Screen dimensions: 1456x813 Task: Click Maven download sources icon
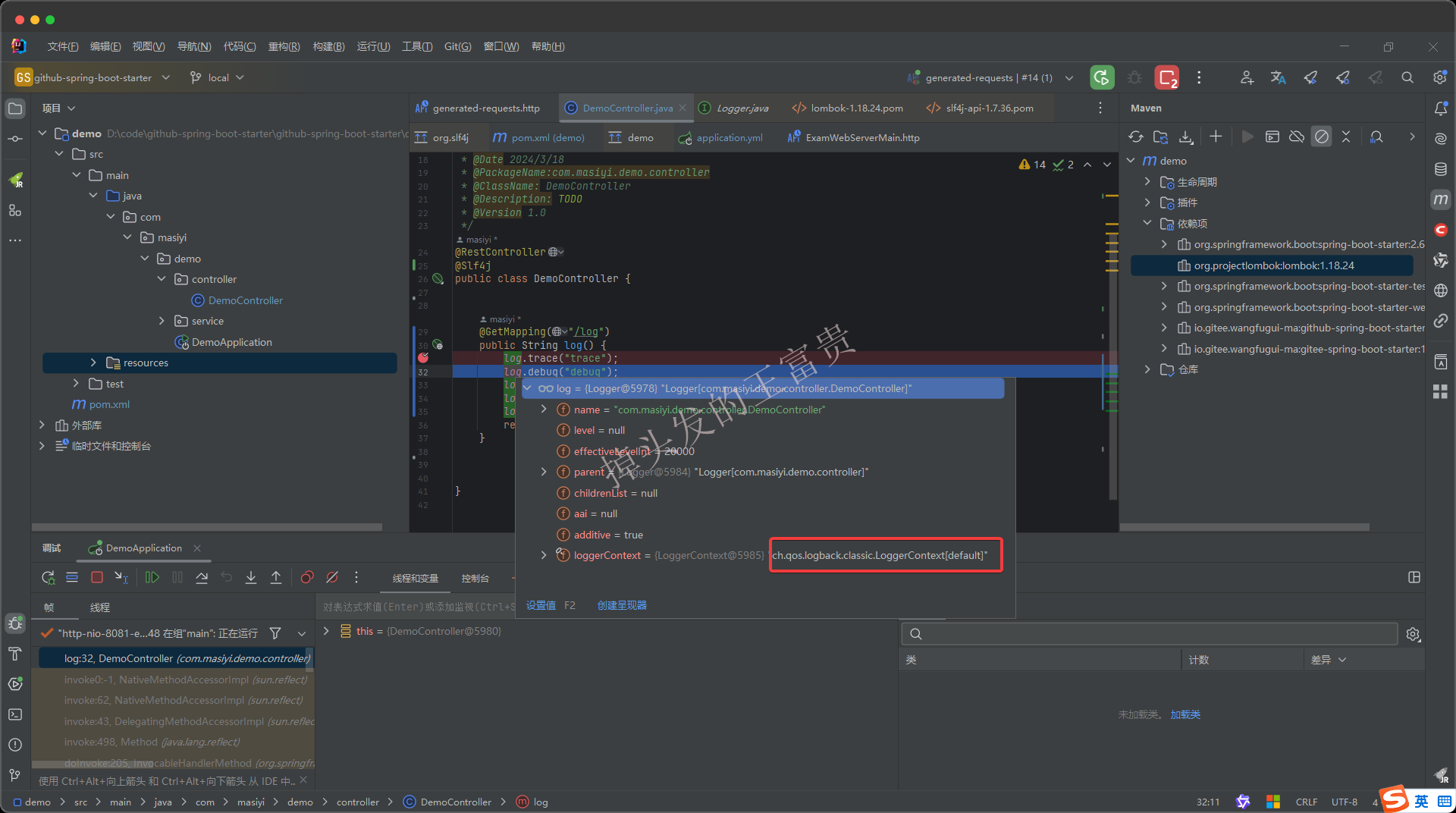[x=1186, y=137]
